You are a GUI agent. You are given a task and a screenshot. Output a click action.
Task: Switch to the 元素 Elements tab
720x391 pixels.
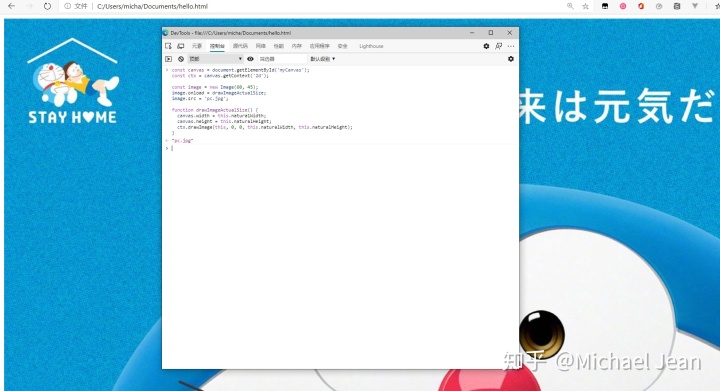pyautogui.click(x=197, y=46)
